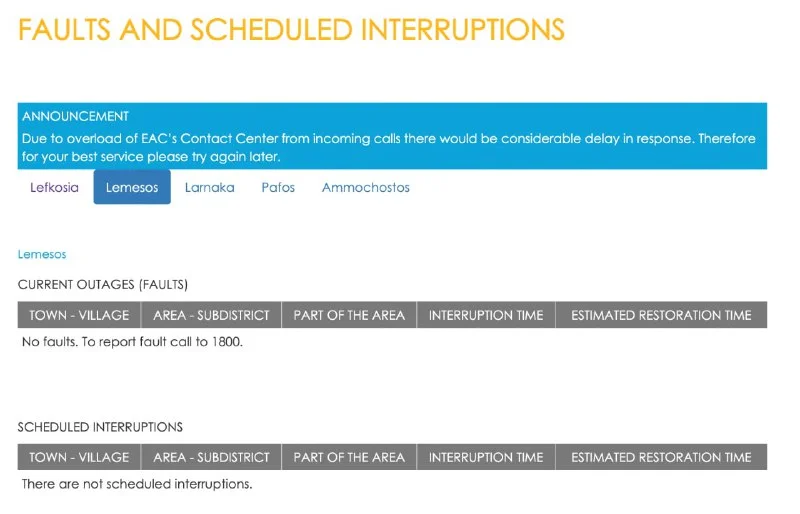Viewport: 800px width, 514px height.
Task: Click the blue Lemesos section label
Action: coord(42,254)
